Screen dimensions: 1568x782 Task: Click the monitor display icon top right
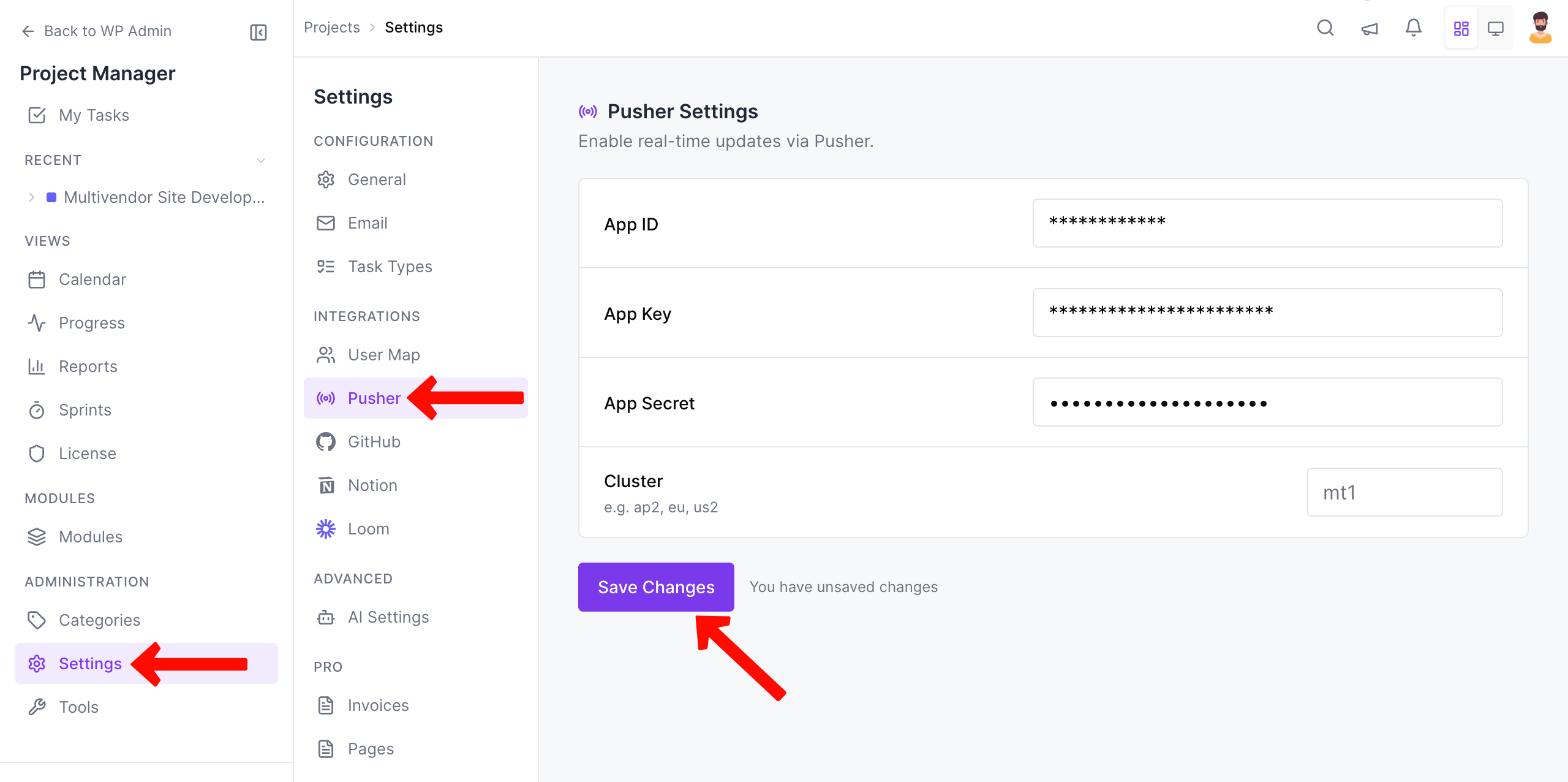point(1497,28)
